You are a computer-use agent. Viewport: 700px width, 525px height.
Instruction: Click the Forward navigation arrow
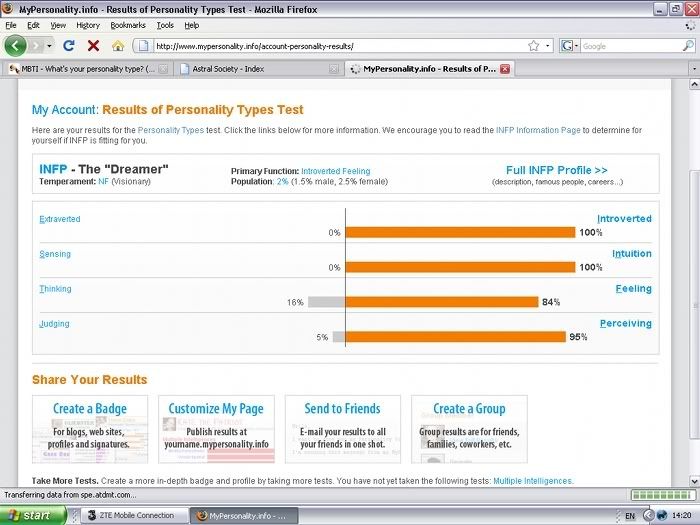36,46
